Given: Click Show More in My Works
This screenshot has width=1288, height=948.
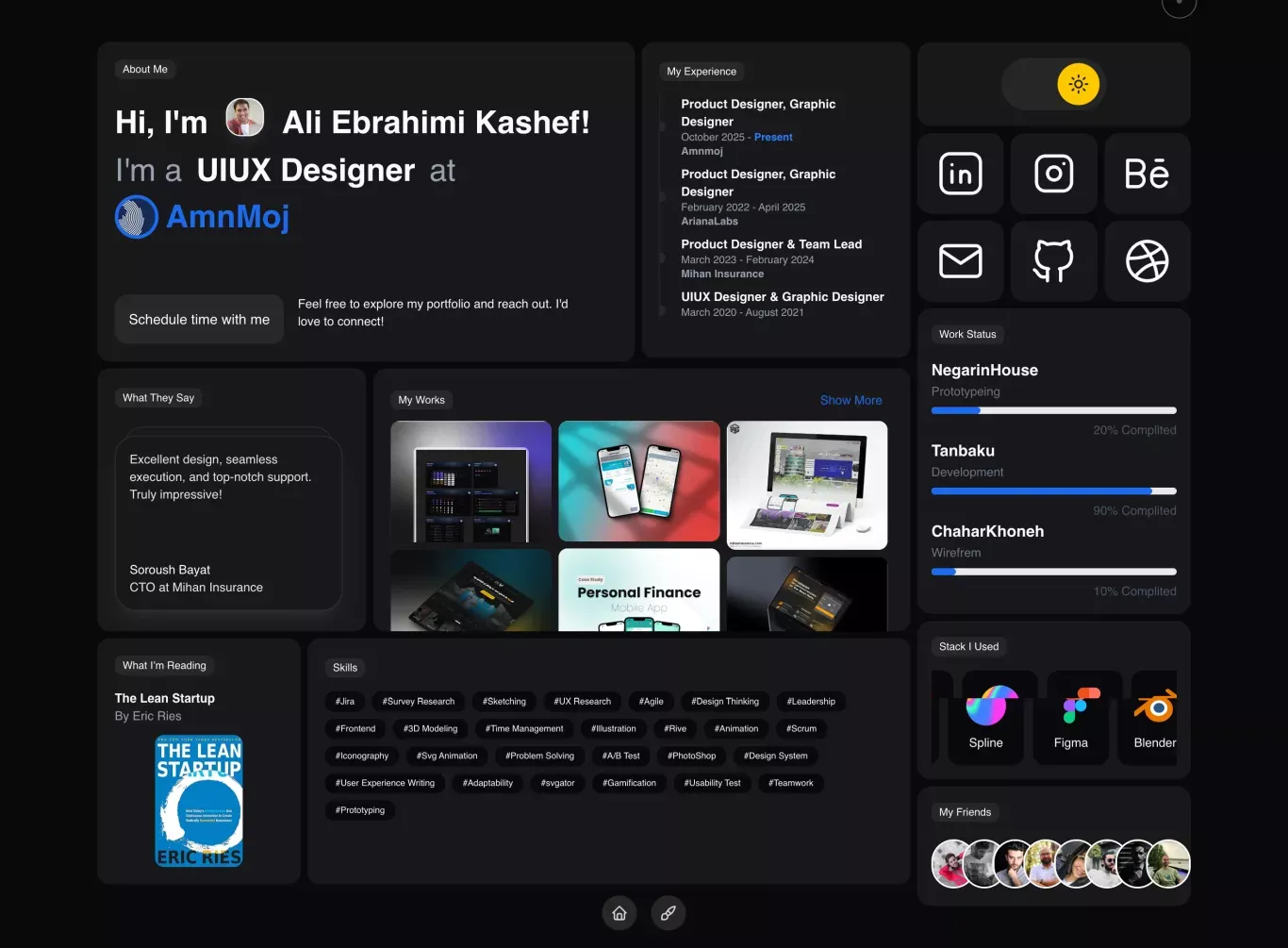Looking at the screenshot, I should coord(850,400).
